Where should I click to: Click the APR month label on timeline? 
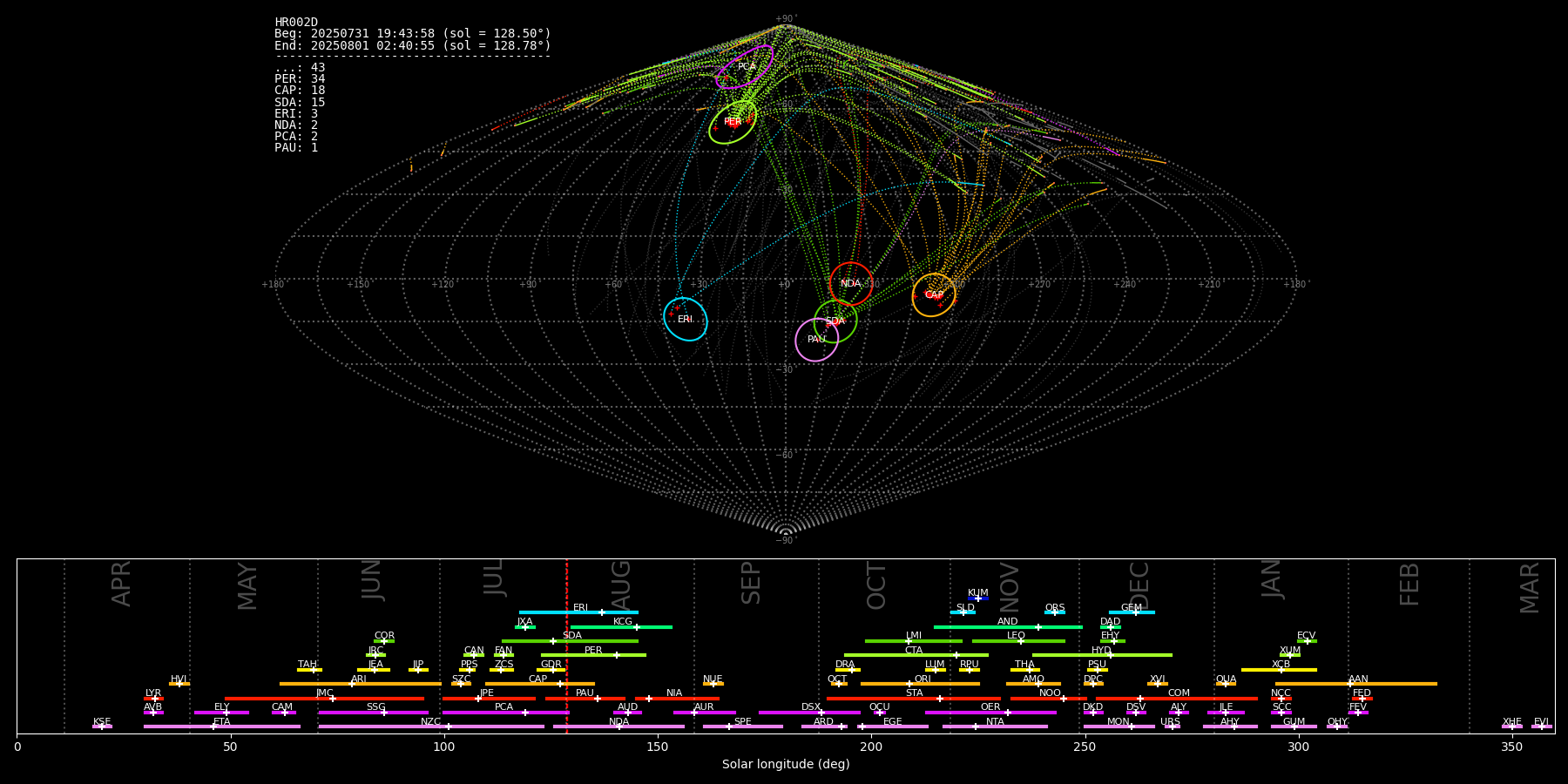tap(121, 584)
